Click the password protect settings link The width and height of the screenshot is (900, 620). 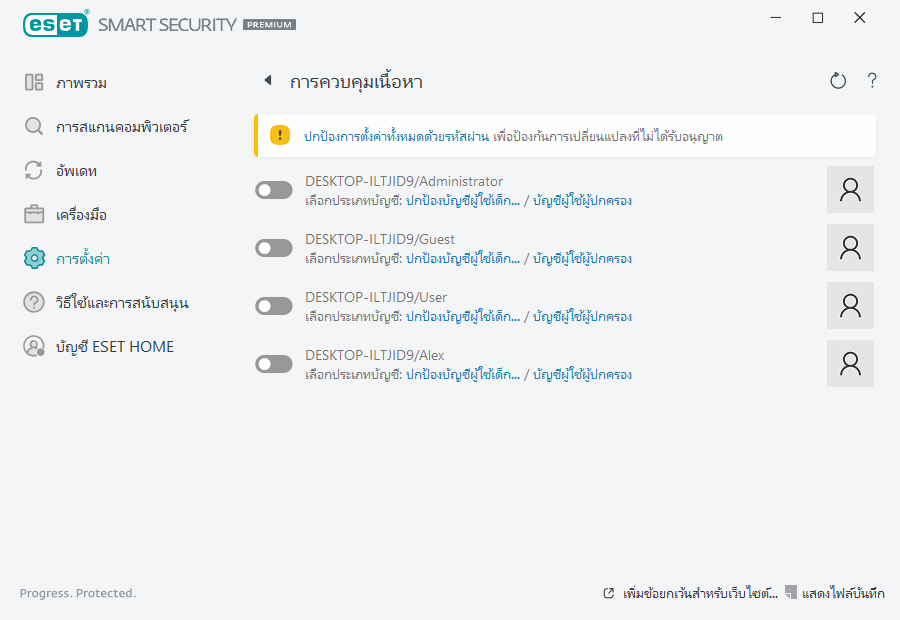coord(397,136)
